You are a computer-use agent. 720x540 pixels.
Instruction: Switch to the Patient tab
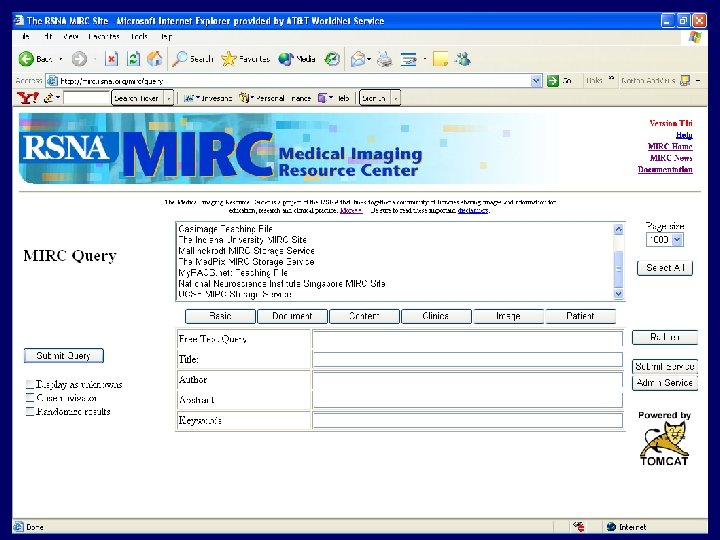coord(580,316)
